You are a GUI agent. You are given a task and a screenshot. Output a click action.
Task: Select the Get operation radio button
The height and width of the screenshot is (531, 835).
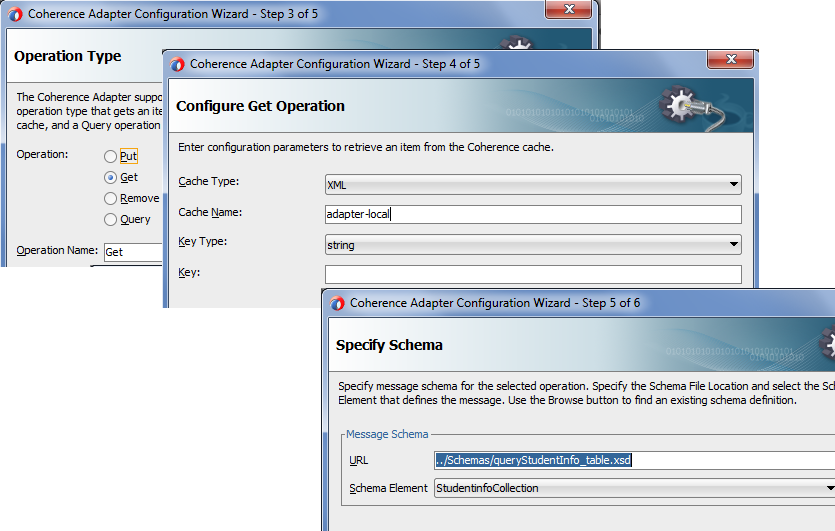[110, 177]
